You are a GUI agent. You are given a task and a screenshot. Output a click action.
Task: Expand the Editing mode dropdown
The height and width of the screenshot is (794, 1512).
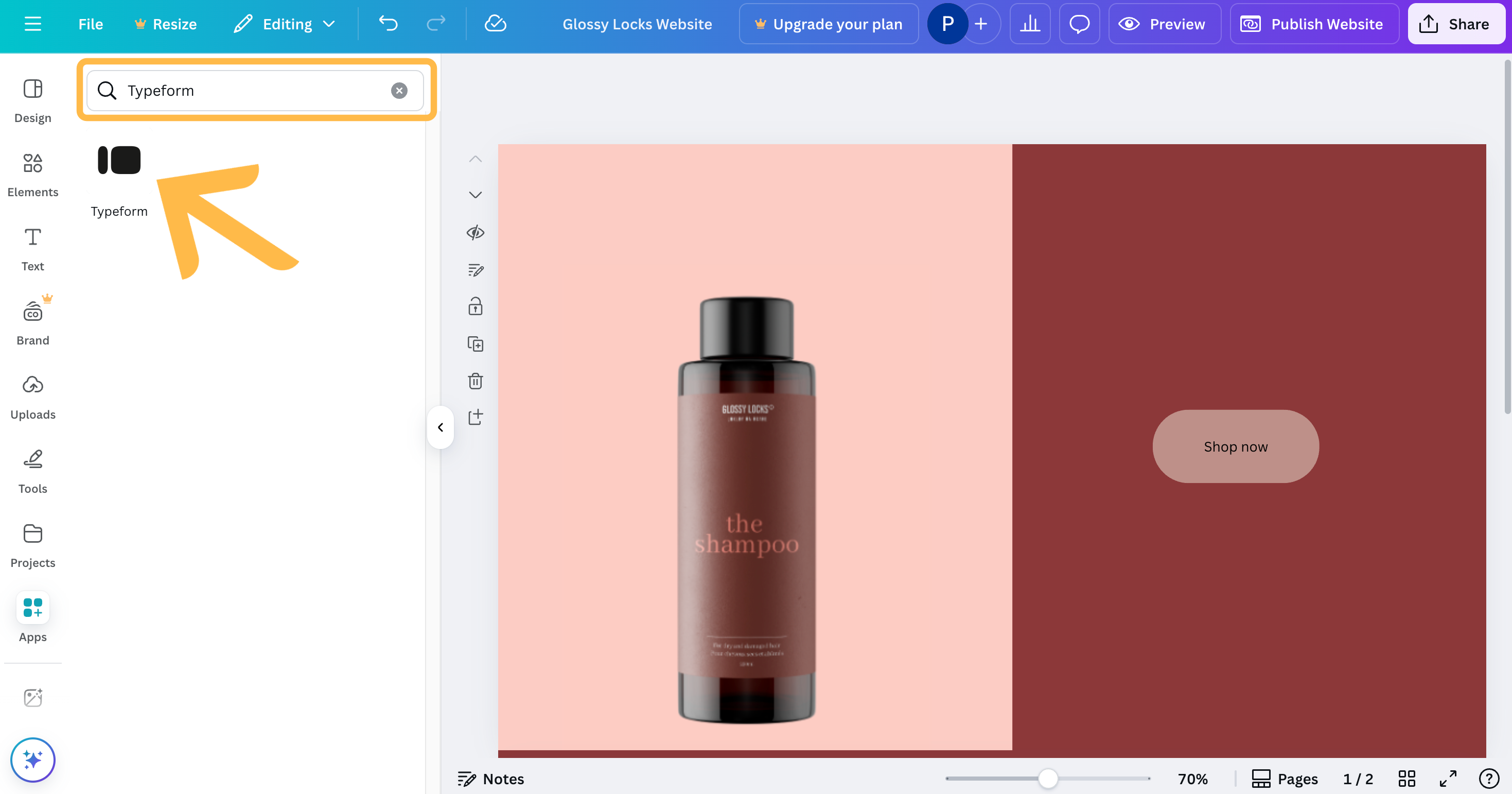[285, 24]
